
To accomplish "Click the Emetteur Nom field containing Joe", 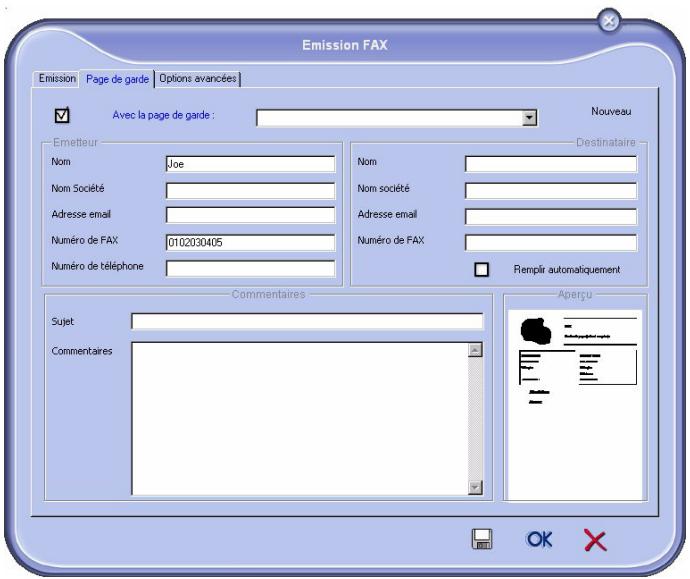I will [250, 164].
